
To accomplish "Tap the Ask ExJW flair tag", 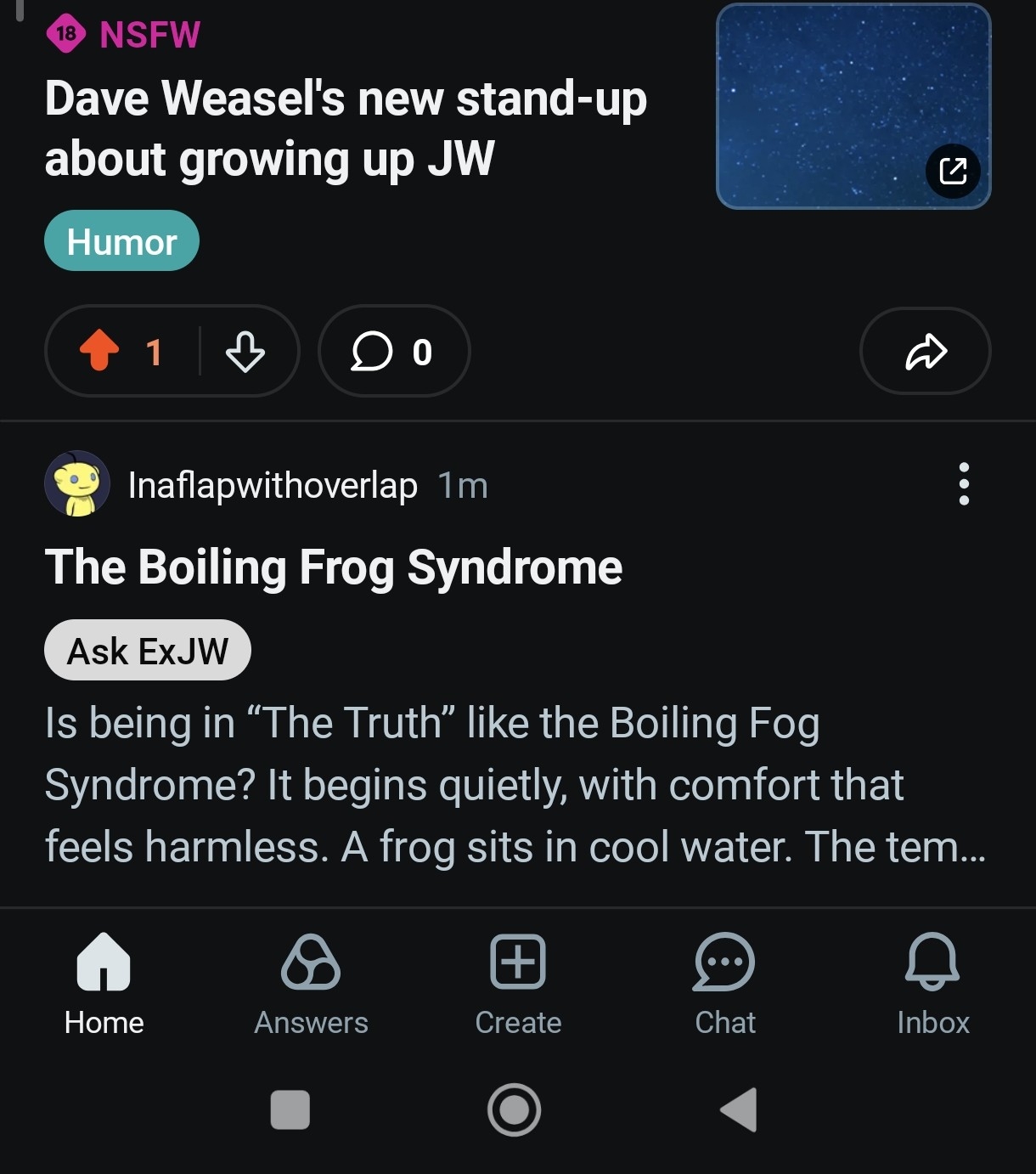I will (148, 651).
